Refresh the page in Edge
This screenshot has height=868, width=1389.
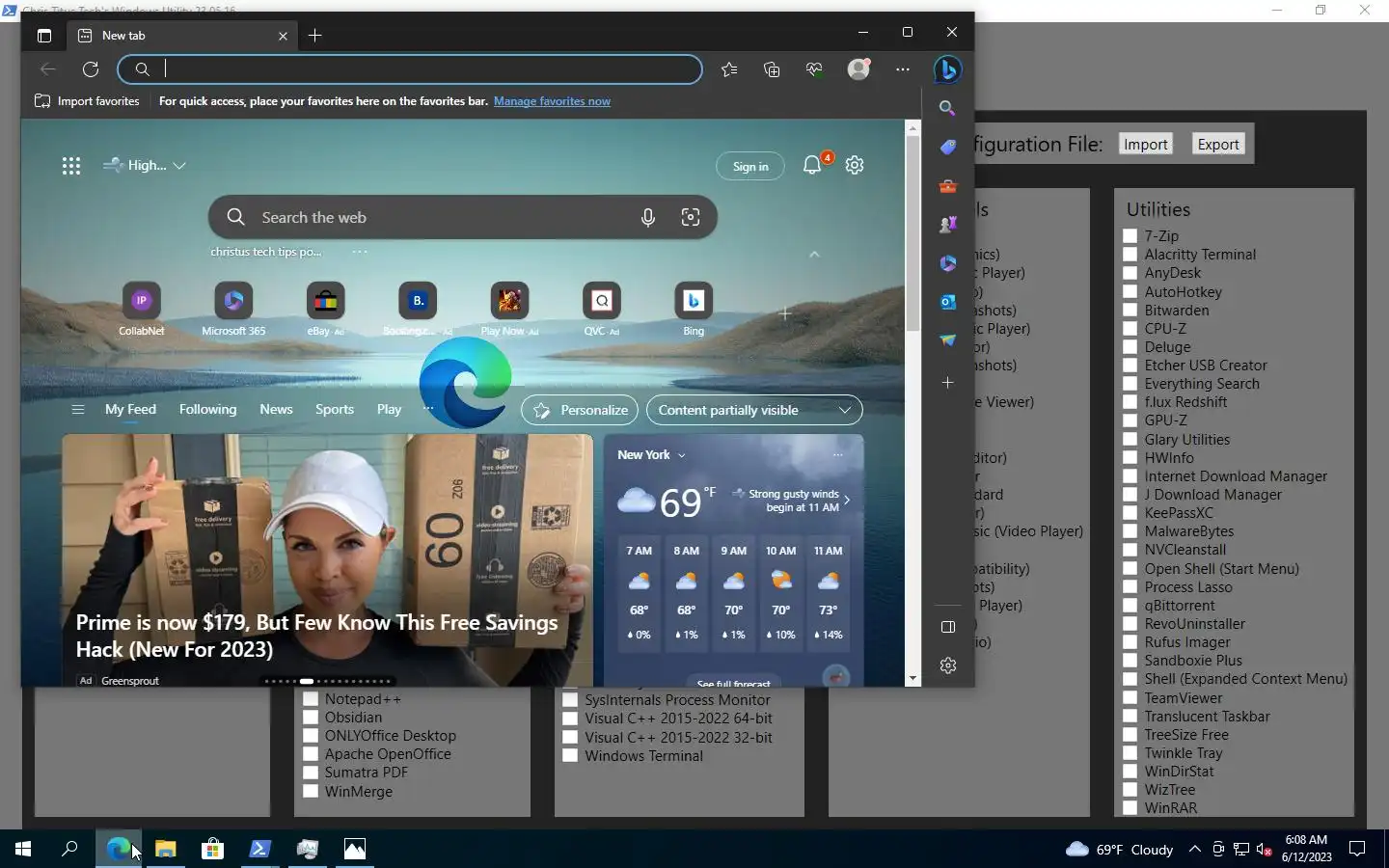(91, 69)
